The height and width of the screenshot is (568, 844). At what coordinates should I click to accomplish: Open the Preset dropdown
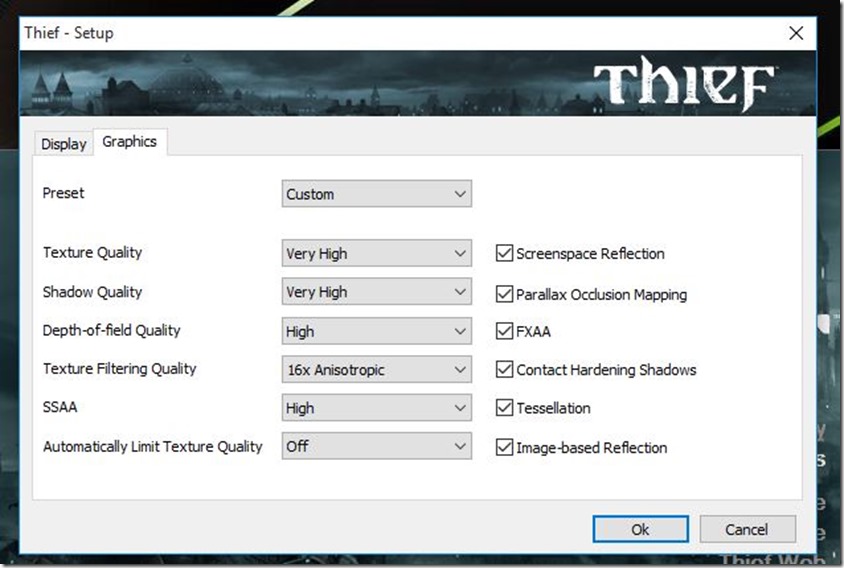coord(377,194)
